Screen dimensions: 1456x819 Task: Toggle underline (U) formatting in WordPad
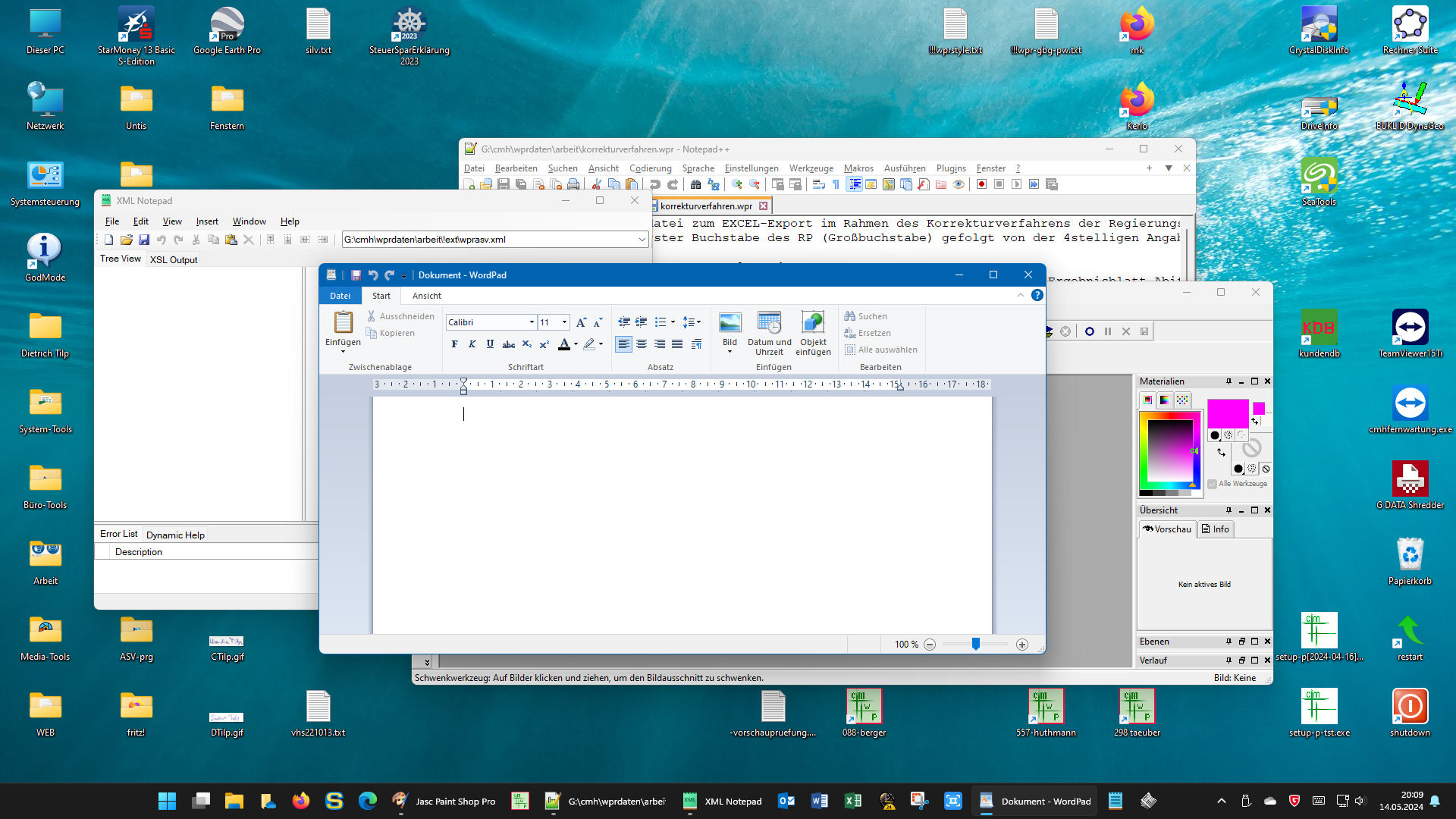[x=490, y=344]
